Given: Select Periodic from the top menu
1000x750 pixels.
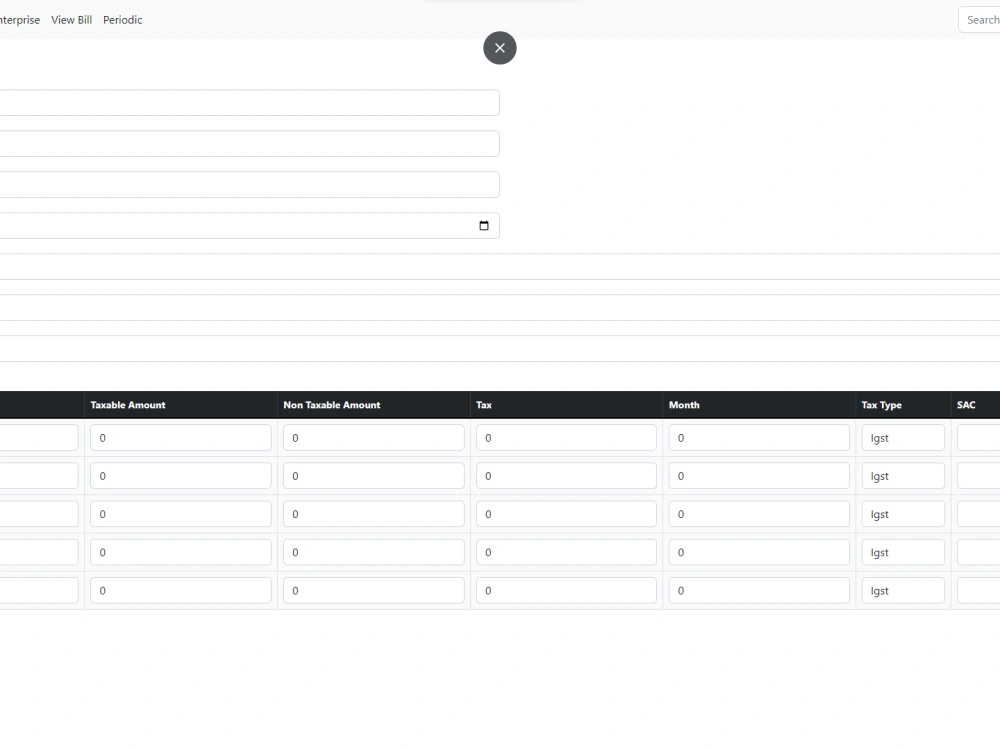Looking at the screenshot, I should 122,19.
